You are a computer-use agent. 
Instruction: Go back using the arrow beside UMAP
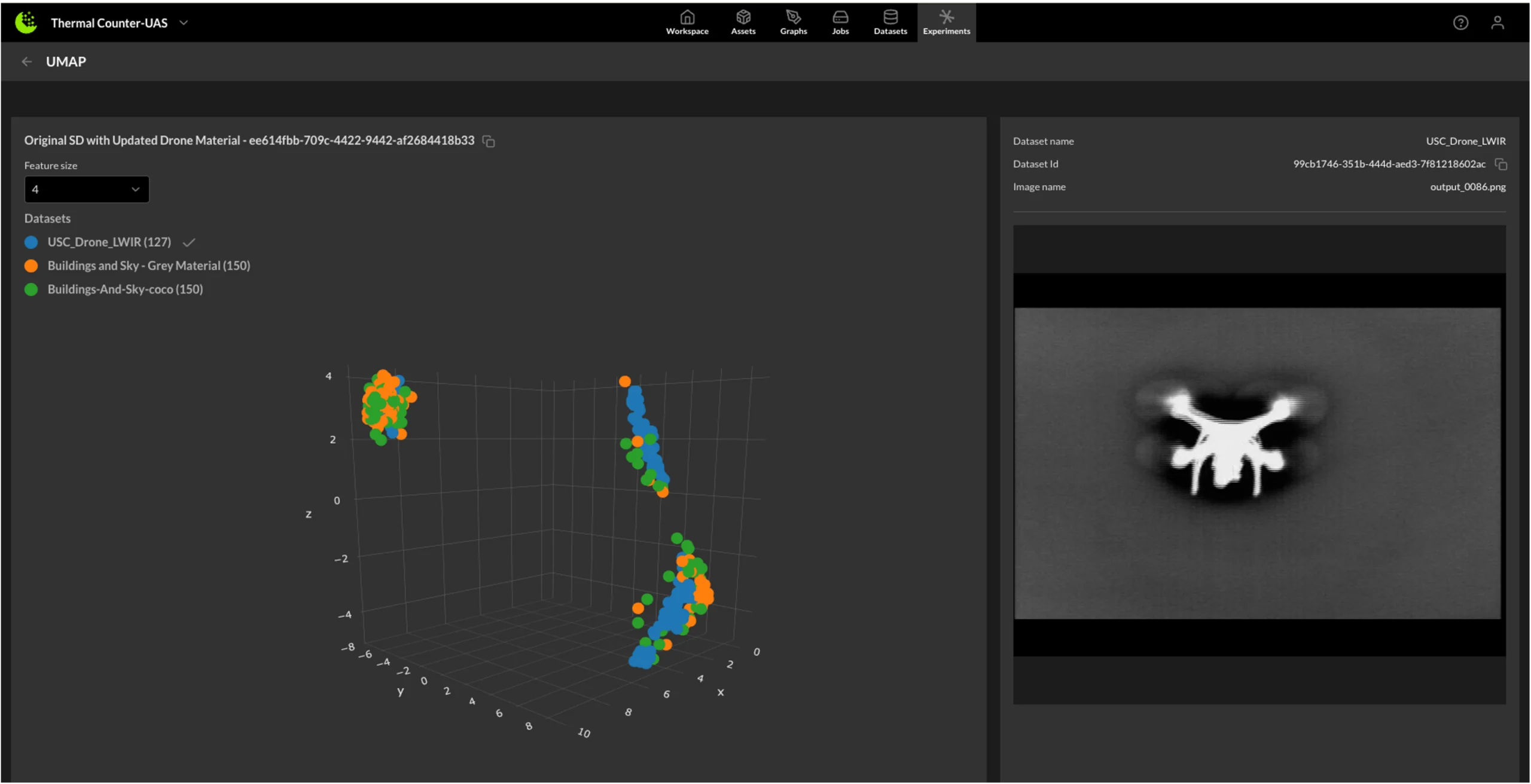(x=26, y=62)
